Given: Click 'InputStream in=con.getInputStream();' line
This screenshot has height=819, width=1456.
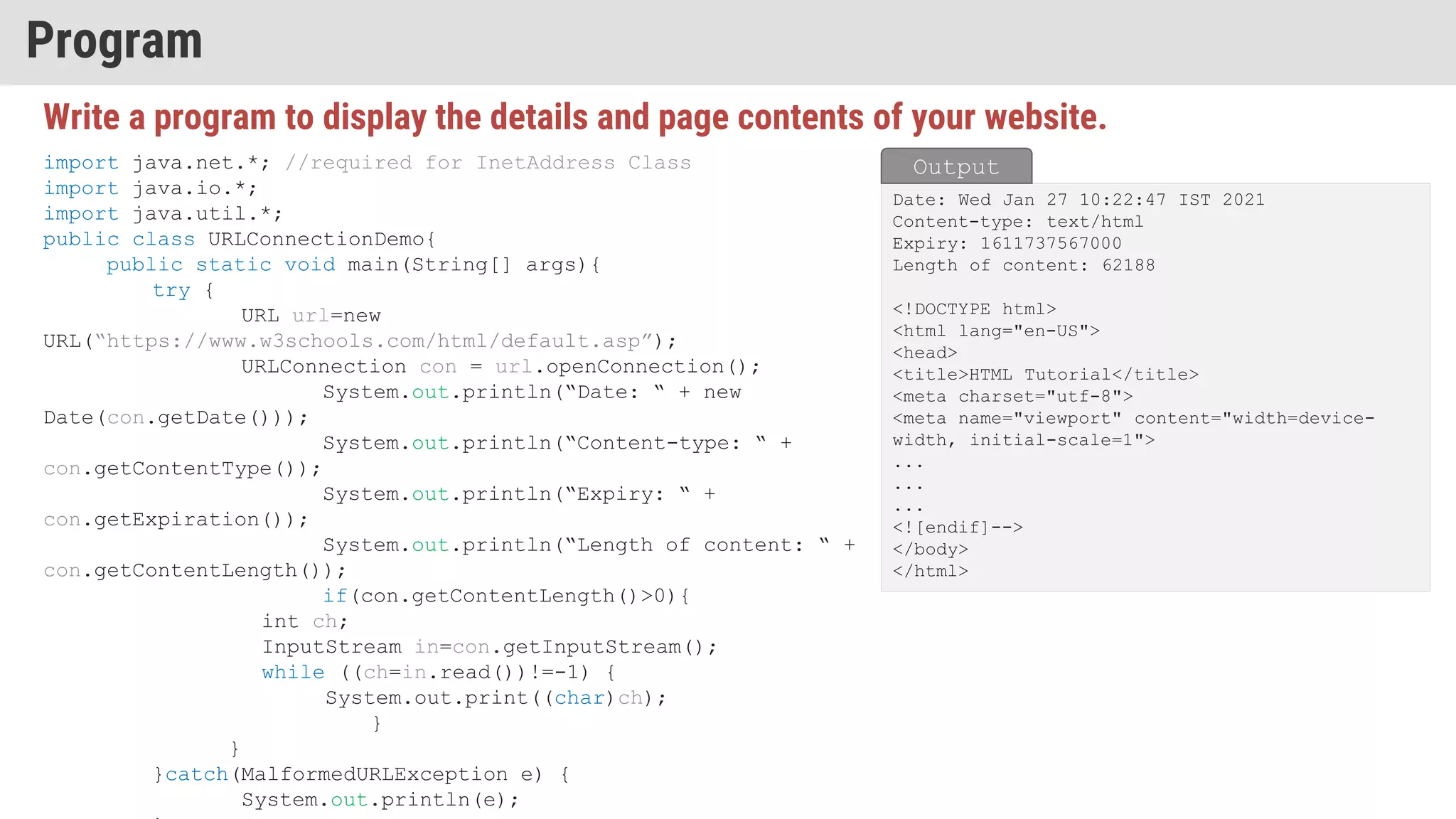Looking at the screenshot, I should 489,647.
